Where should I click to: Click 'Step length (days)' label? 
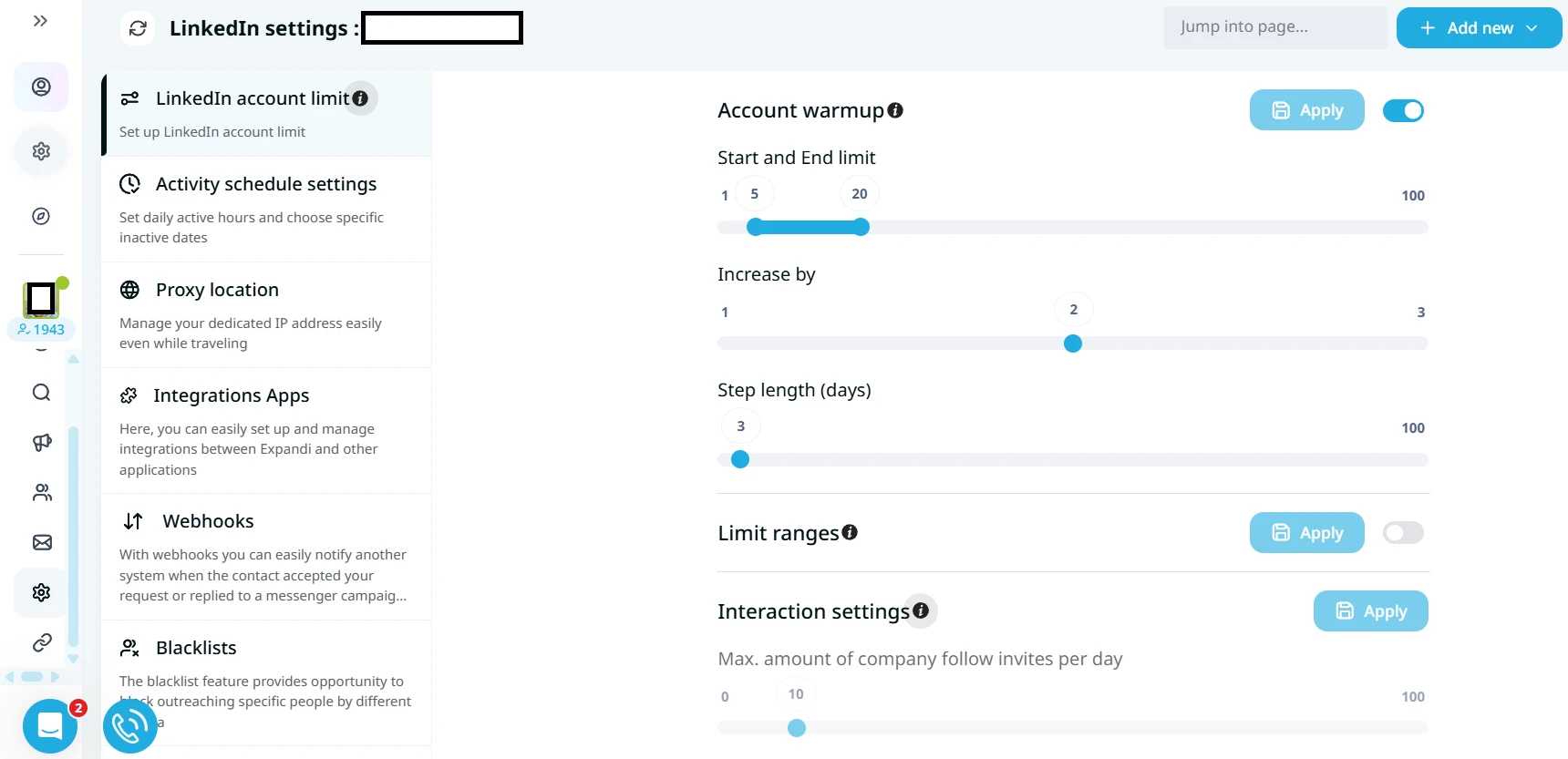coord(794,390)
